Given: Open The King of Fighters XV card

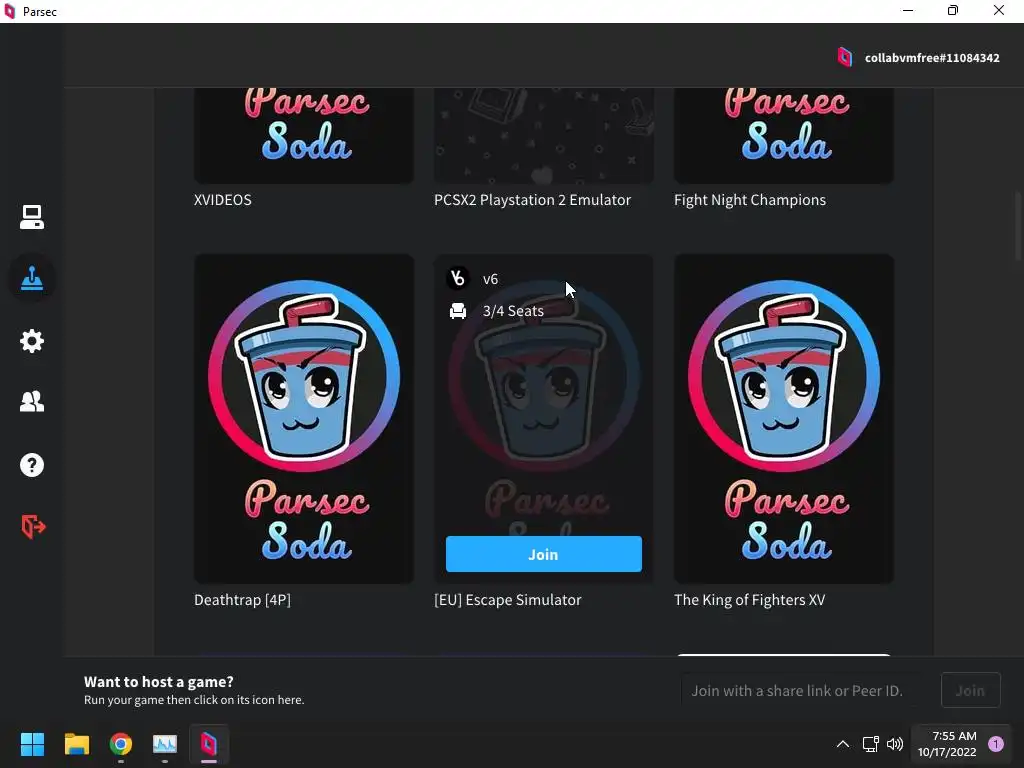Looking at the screenshot, I should click(784, 419).
